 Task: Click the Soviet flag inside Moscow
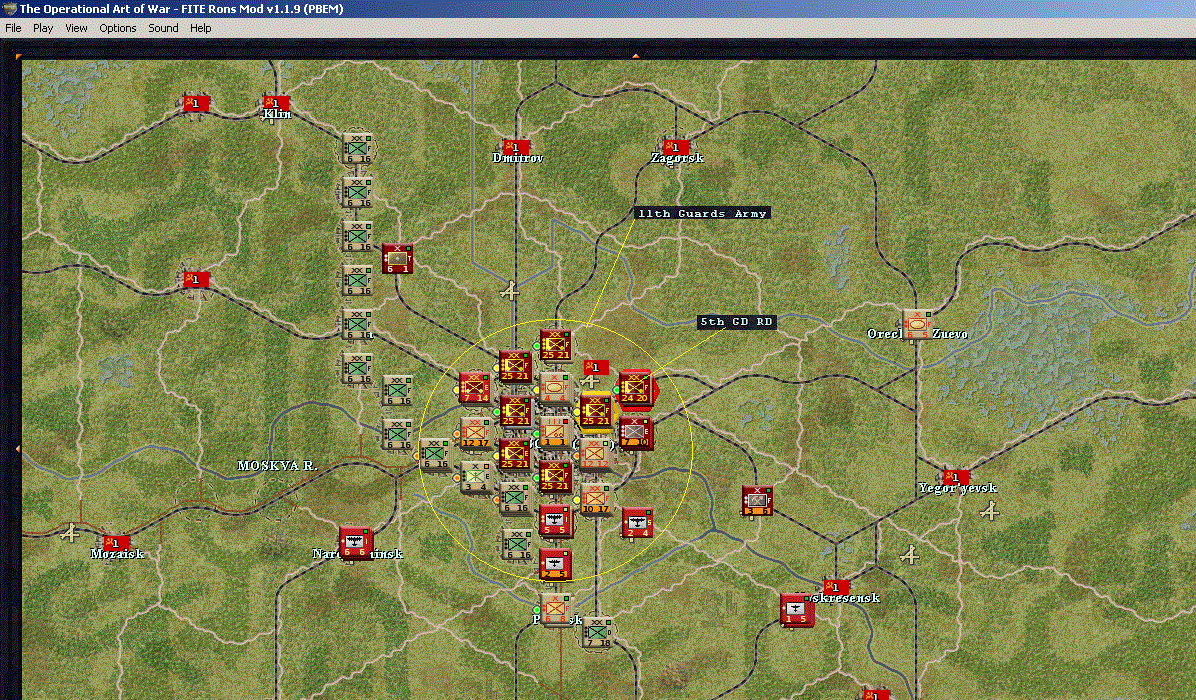point(596,367)
